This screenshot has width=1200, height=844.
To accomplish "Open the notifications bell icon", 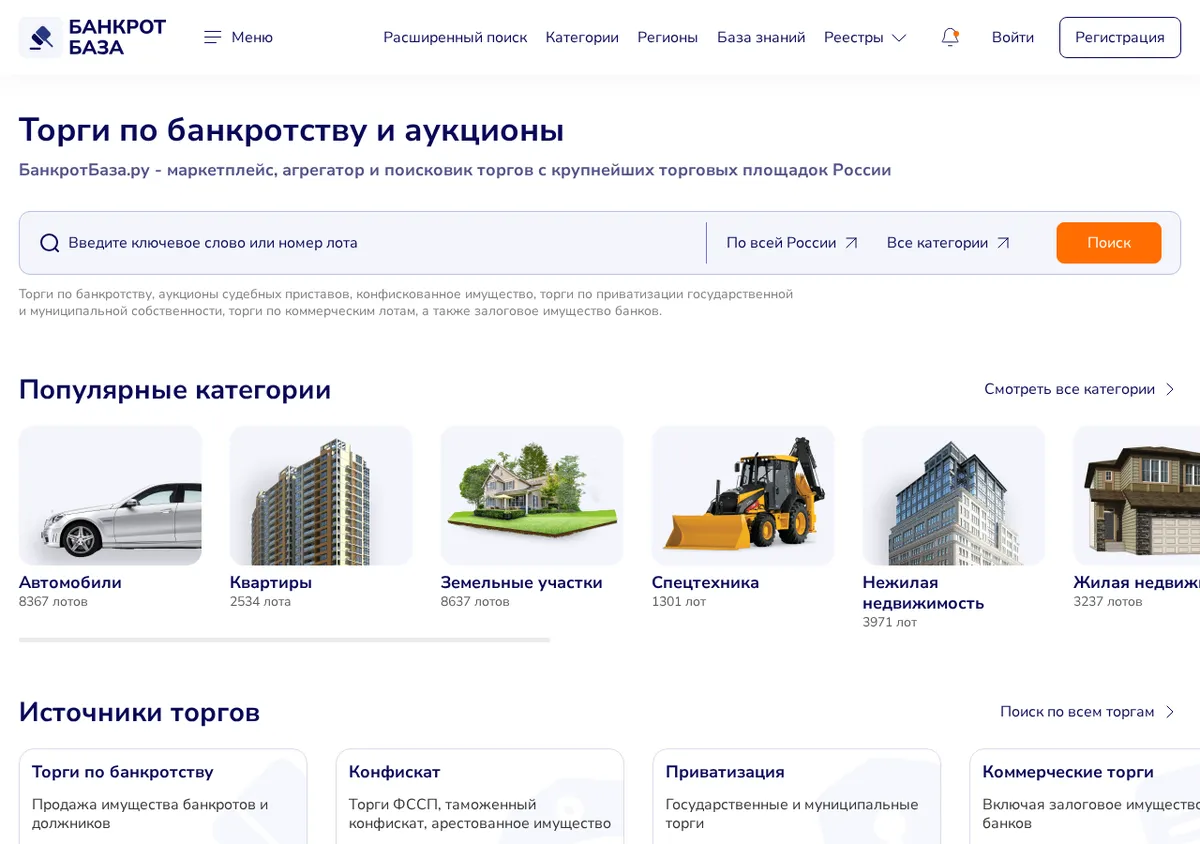I will coord(950,37).
